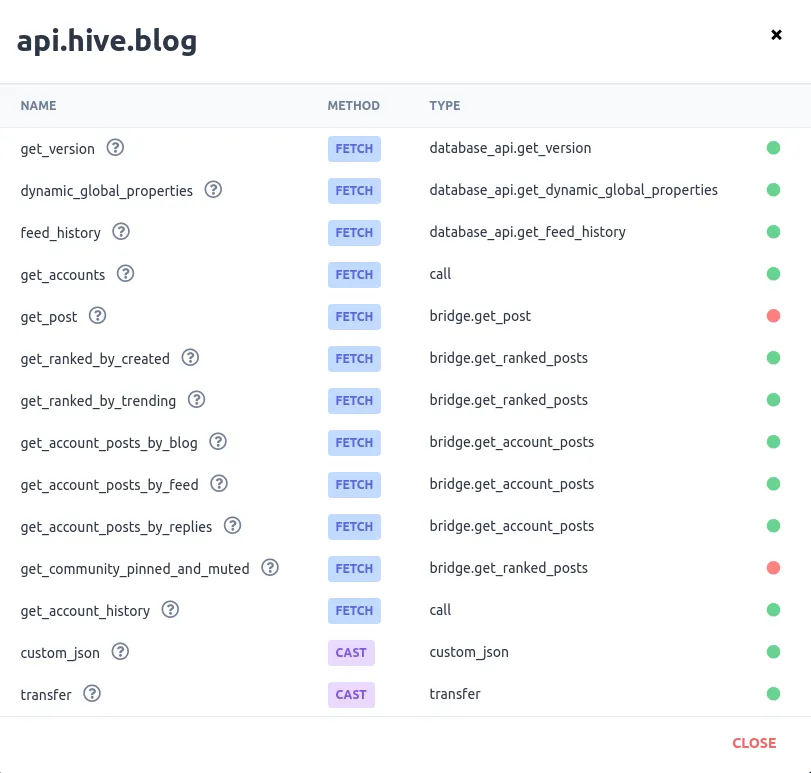
Task: Click bridge.get_account_posts in the by_replies row
Action: 512,526
